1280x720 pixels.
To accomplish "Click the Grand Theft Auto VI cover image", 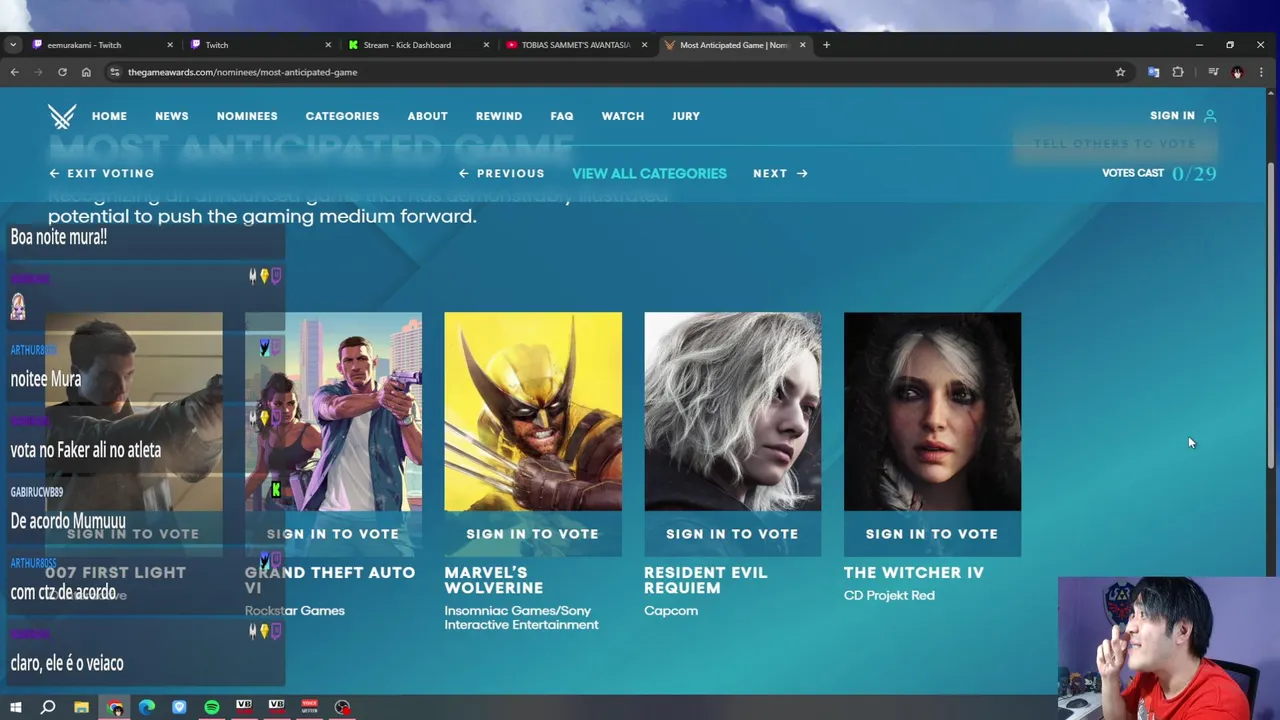I will click(x=333, y=412).
